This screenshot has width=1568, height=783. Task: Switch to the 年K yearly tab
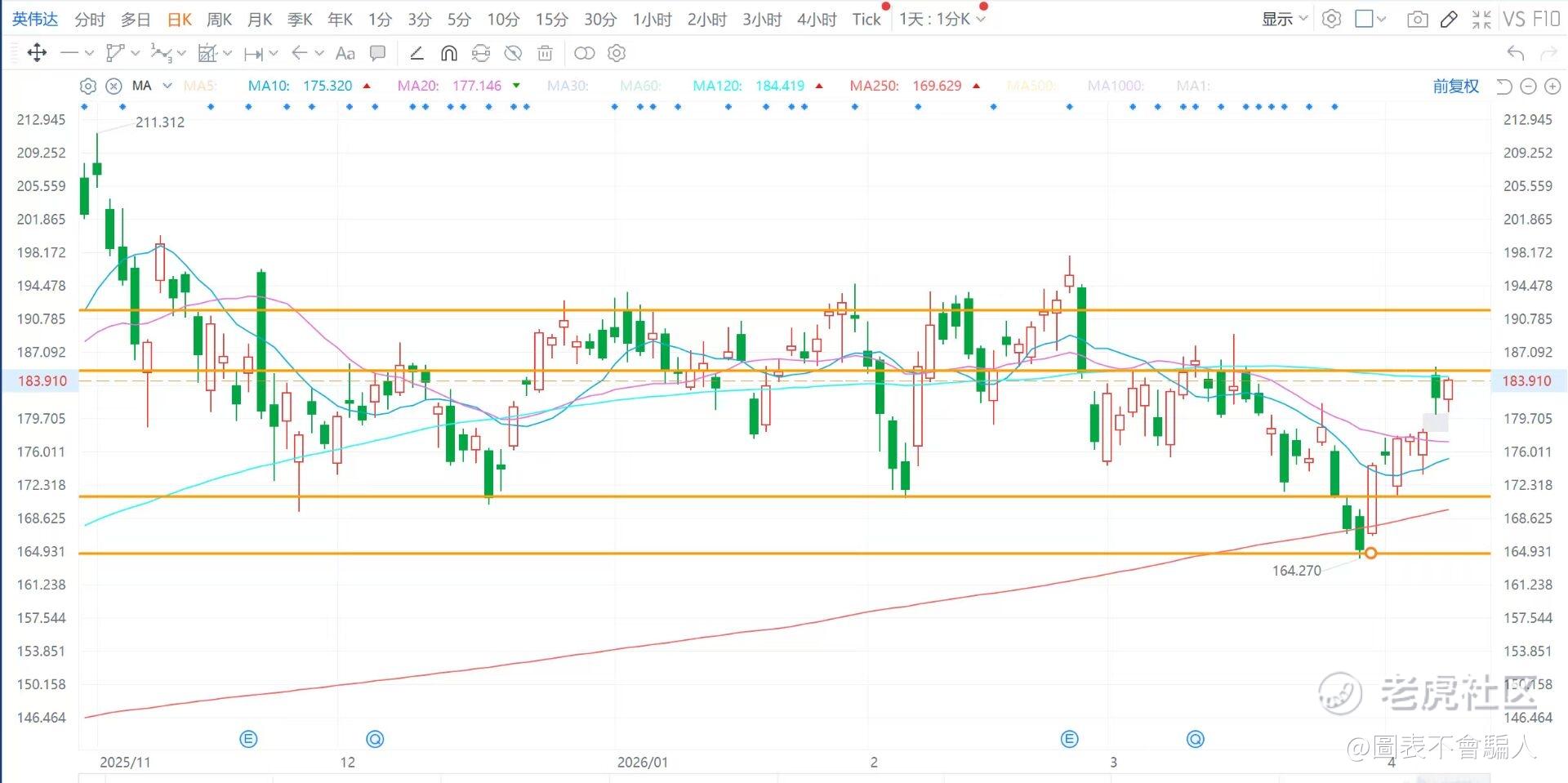pyautogui.click(x=340, y=19)
